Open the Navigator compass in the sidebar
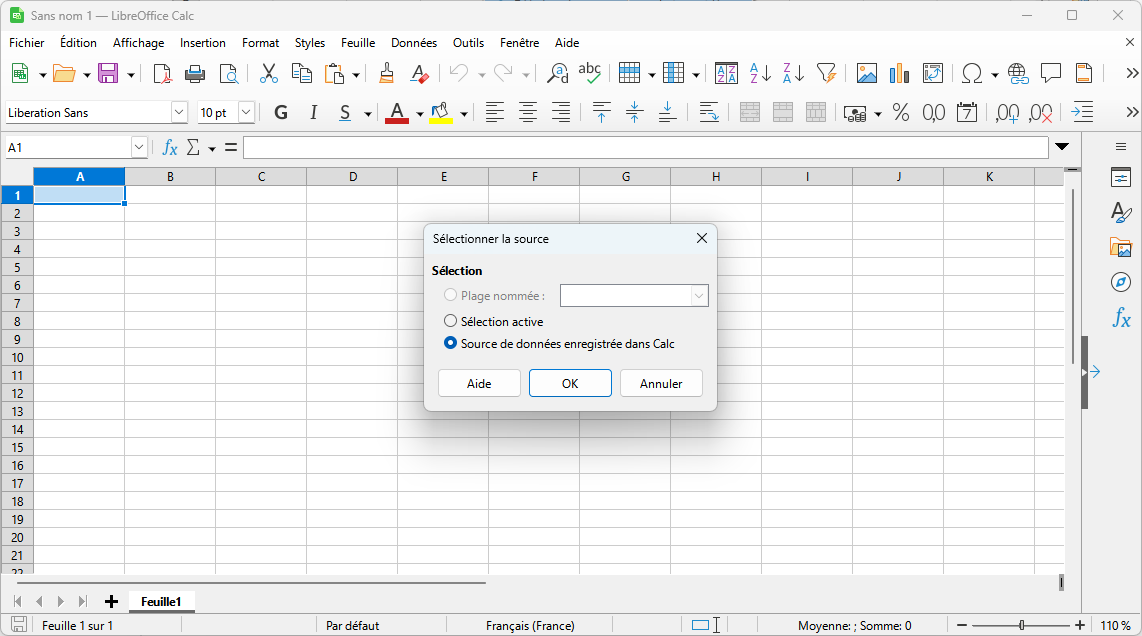Viewport: 1142px width, 636px height. (x=1121, y=282)
